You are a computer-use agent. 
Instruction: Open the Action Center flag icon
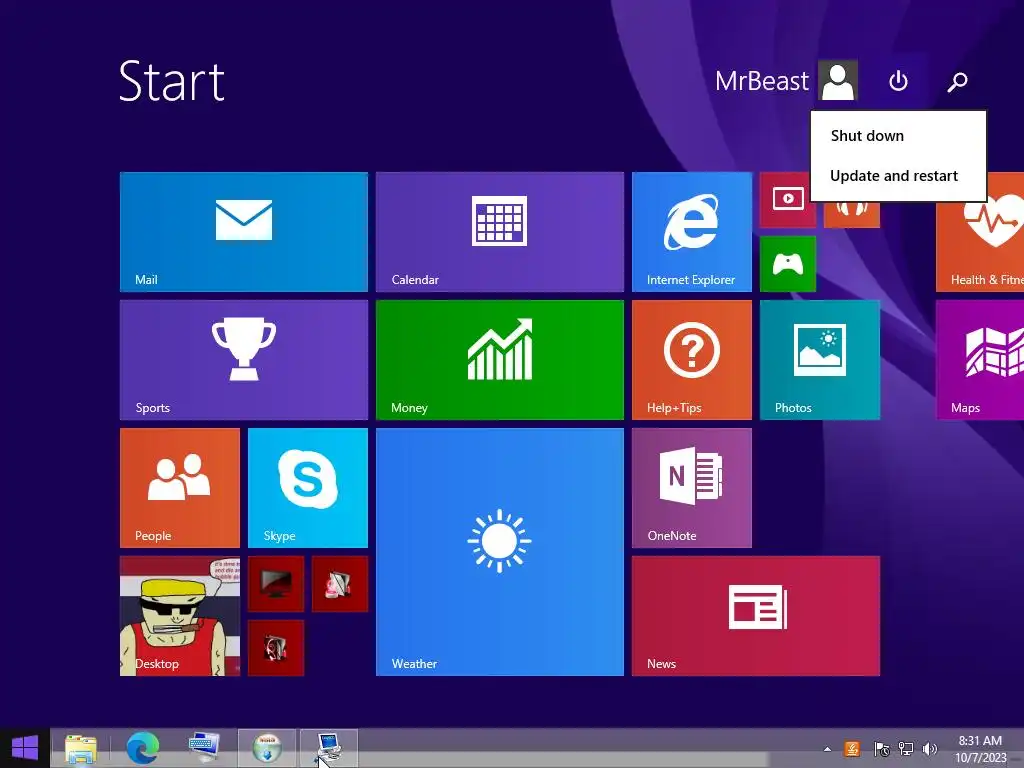pyautogui.click(x=881, y=749)
